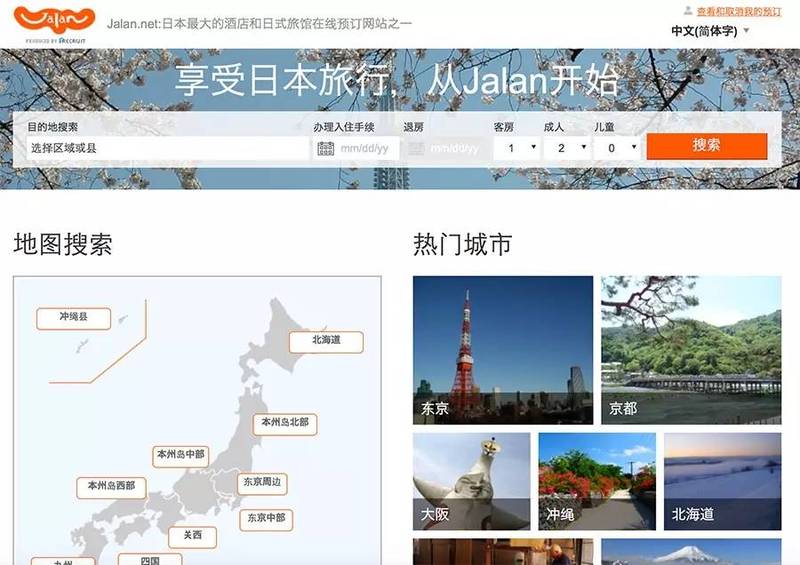The width and height of the screenshot is (800, 565).
Task: Select 北海道 region label on the map
Action: coord(326,342)
